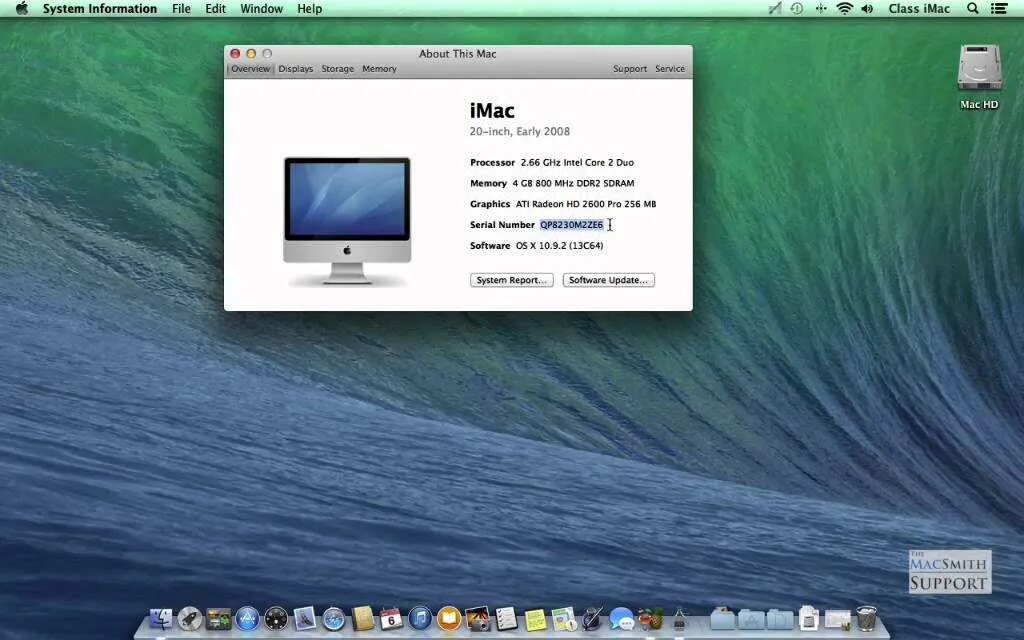The image size is (1024, 640).
Task: Open the brown Contacts book in Dock
Action: coord(362,618)
